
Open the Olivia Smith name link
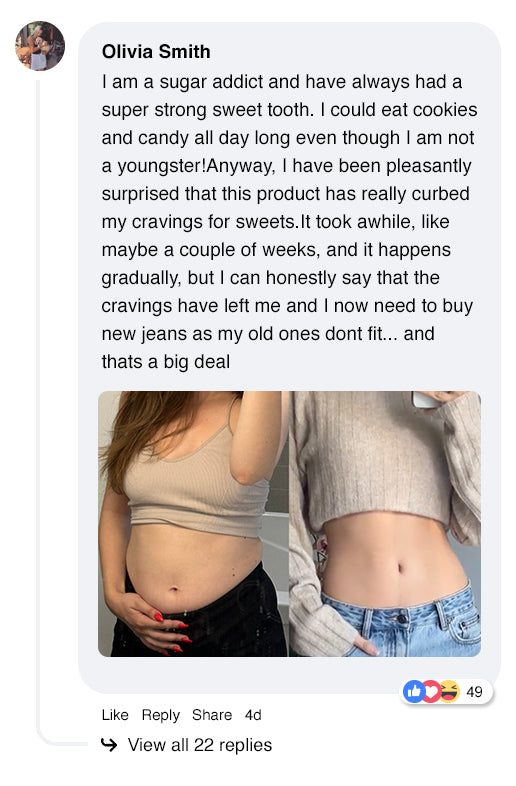[x=156, y=52]
